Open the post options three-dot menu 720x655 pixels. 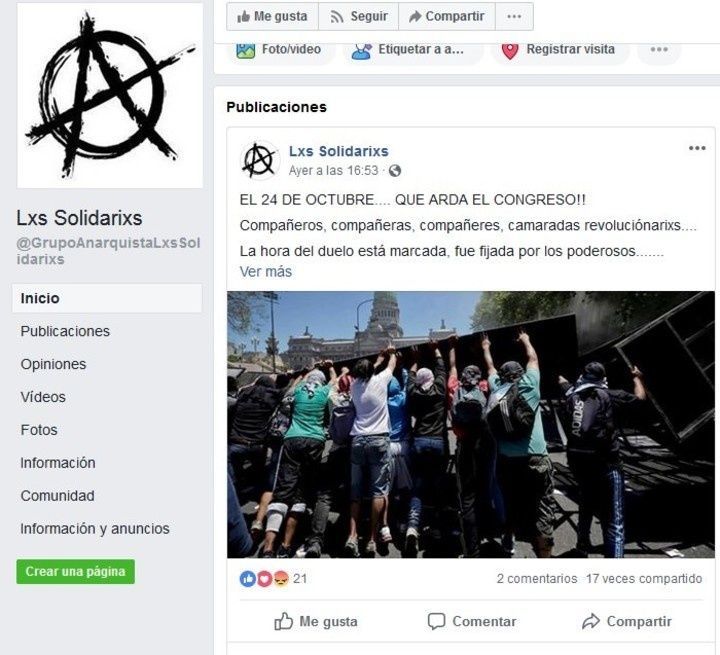click(697, 148)
